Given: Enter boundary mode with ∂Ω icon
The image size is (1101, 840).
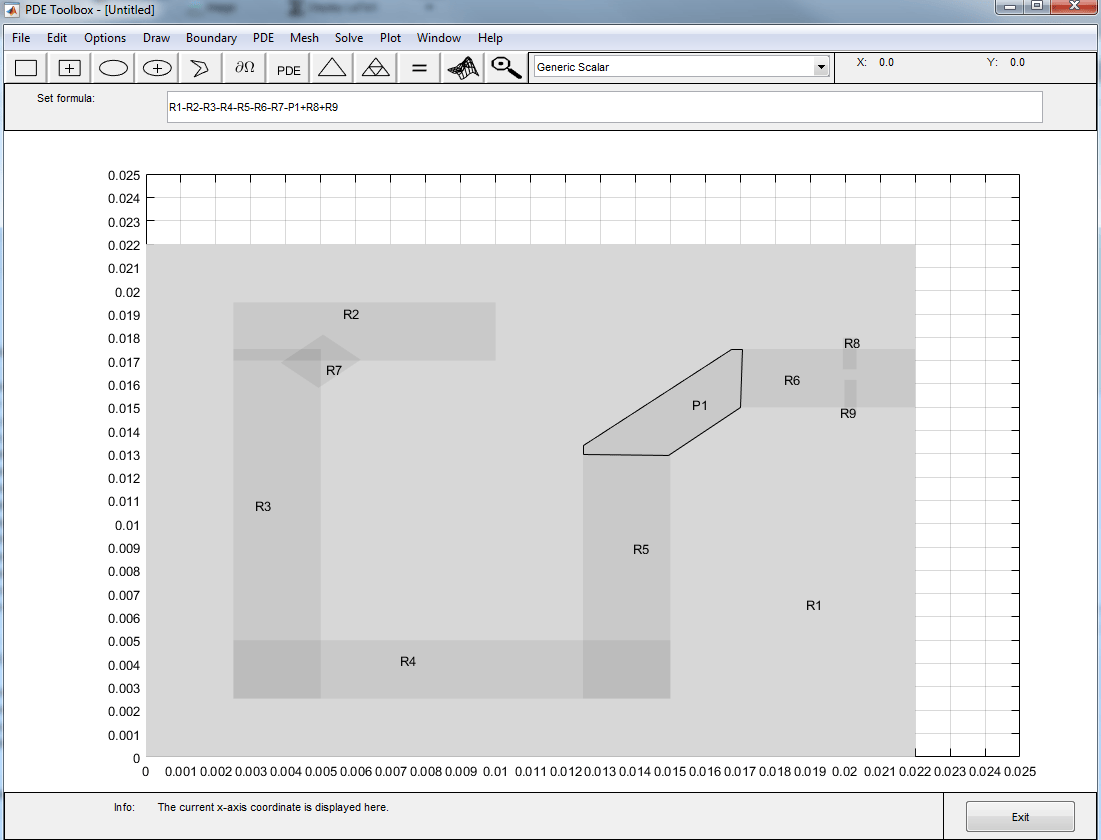Looking at the screenshot, I should (x=244, y=68).
